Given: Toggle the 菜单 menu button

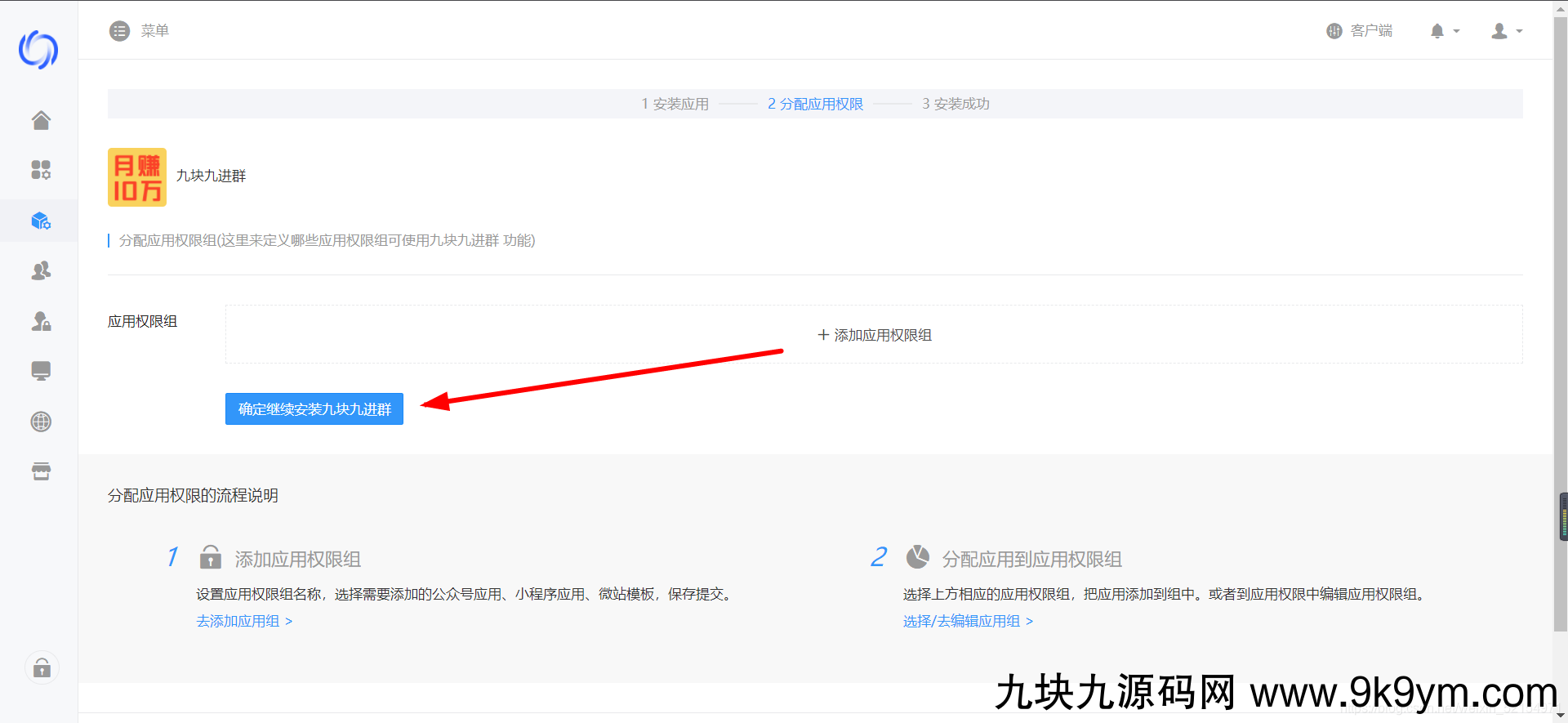Looking at the screenshot, I should click(139, 31).
